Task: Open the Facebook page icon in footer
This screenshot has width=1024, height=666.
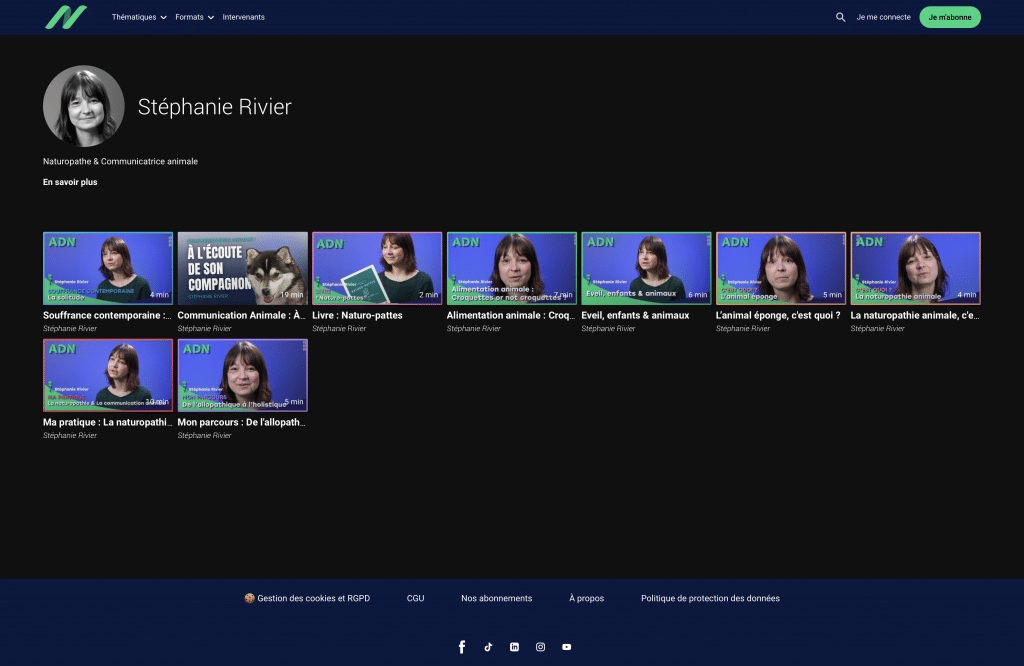Action: point(462,647)
